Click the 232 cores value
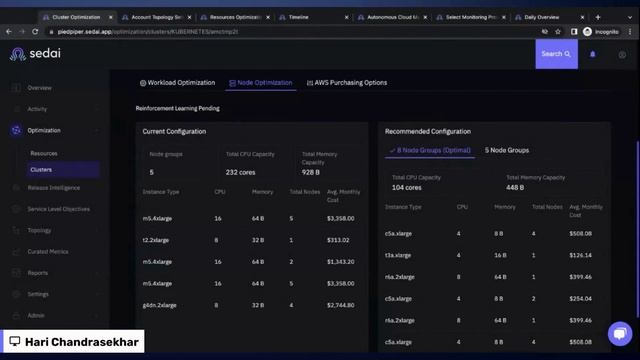This screenshot has width=640, height=360. pos(240,172)
